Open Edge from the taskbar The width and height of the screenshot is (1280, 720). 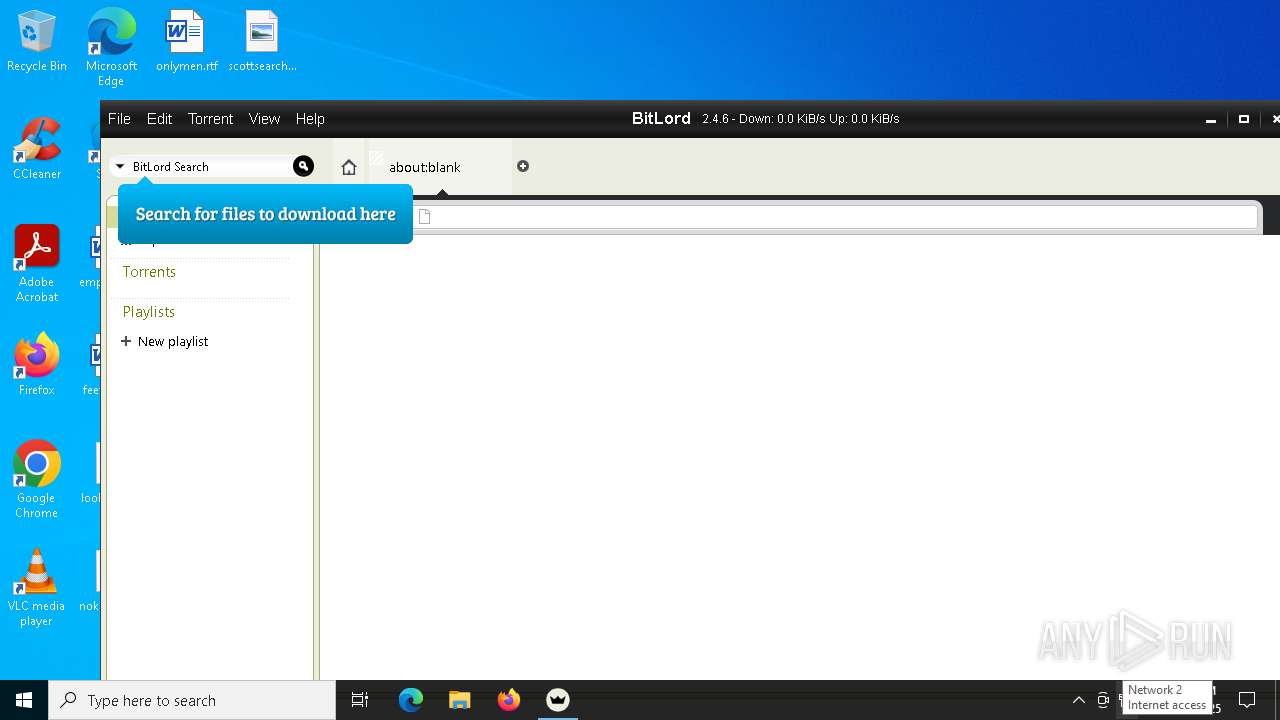click(x=411, y=700)
